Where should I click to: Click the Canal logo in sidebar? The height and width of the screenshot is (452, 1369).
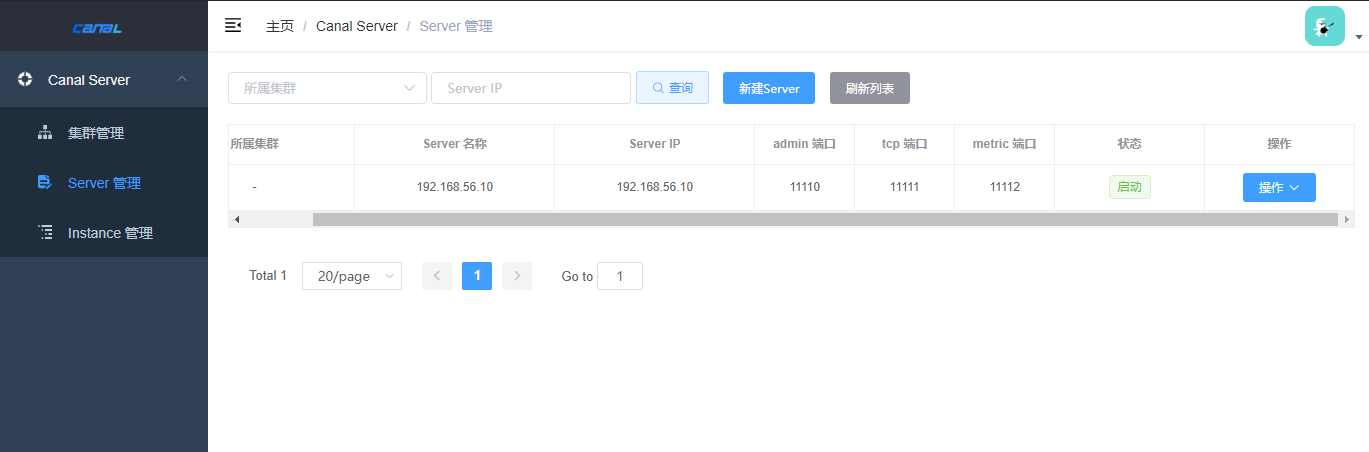pyautogui.click(x=97, y=28)
